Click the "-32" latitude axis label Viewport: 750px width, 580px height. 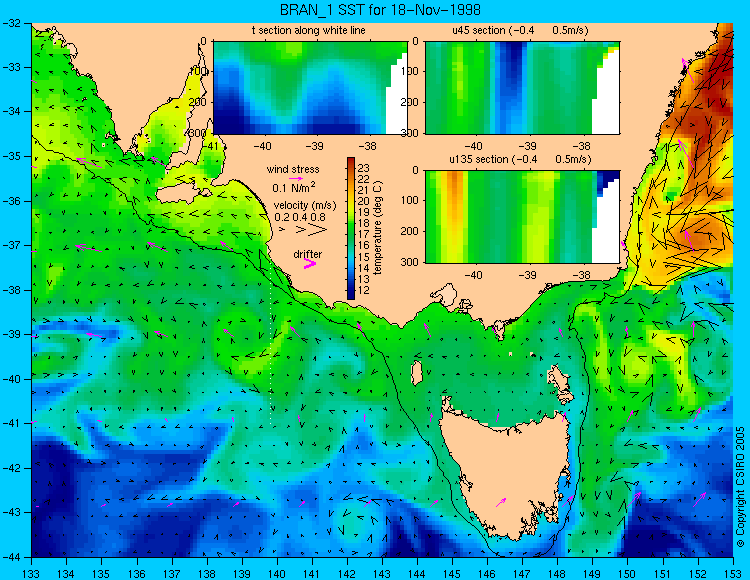pos(11,23)
